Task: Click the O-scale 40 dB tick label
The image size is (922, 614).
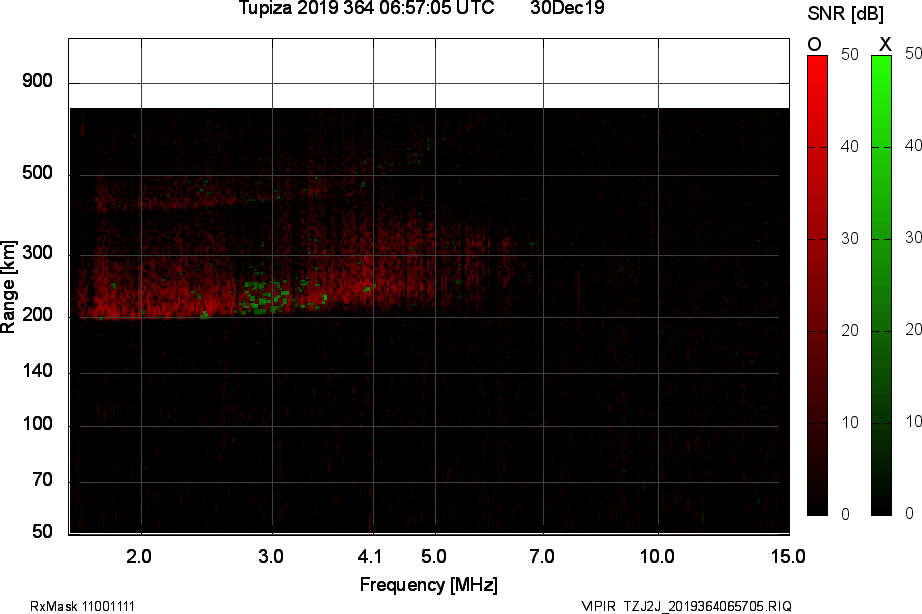Action: coord(850,146)
